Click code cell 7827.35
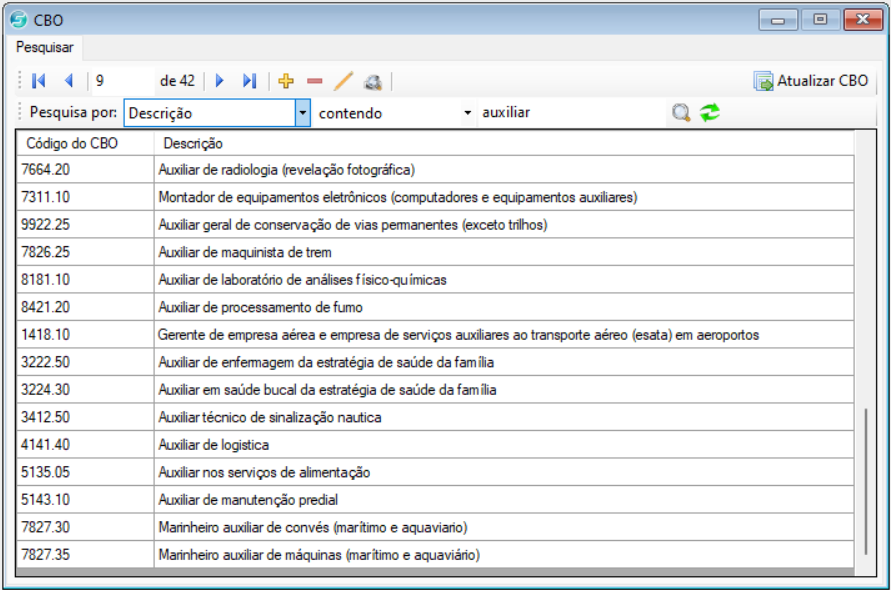891x590 pixels. (x=85, y=555)
